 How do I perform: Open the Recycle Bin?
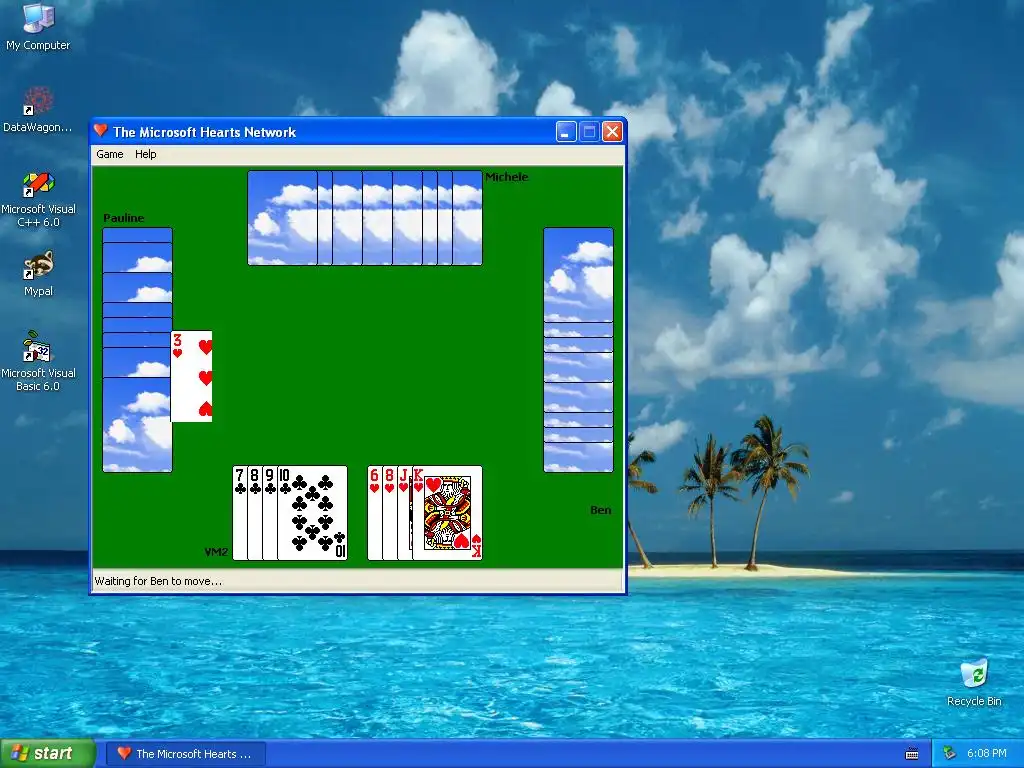pos(974,683)
